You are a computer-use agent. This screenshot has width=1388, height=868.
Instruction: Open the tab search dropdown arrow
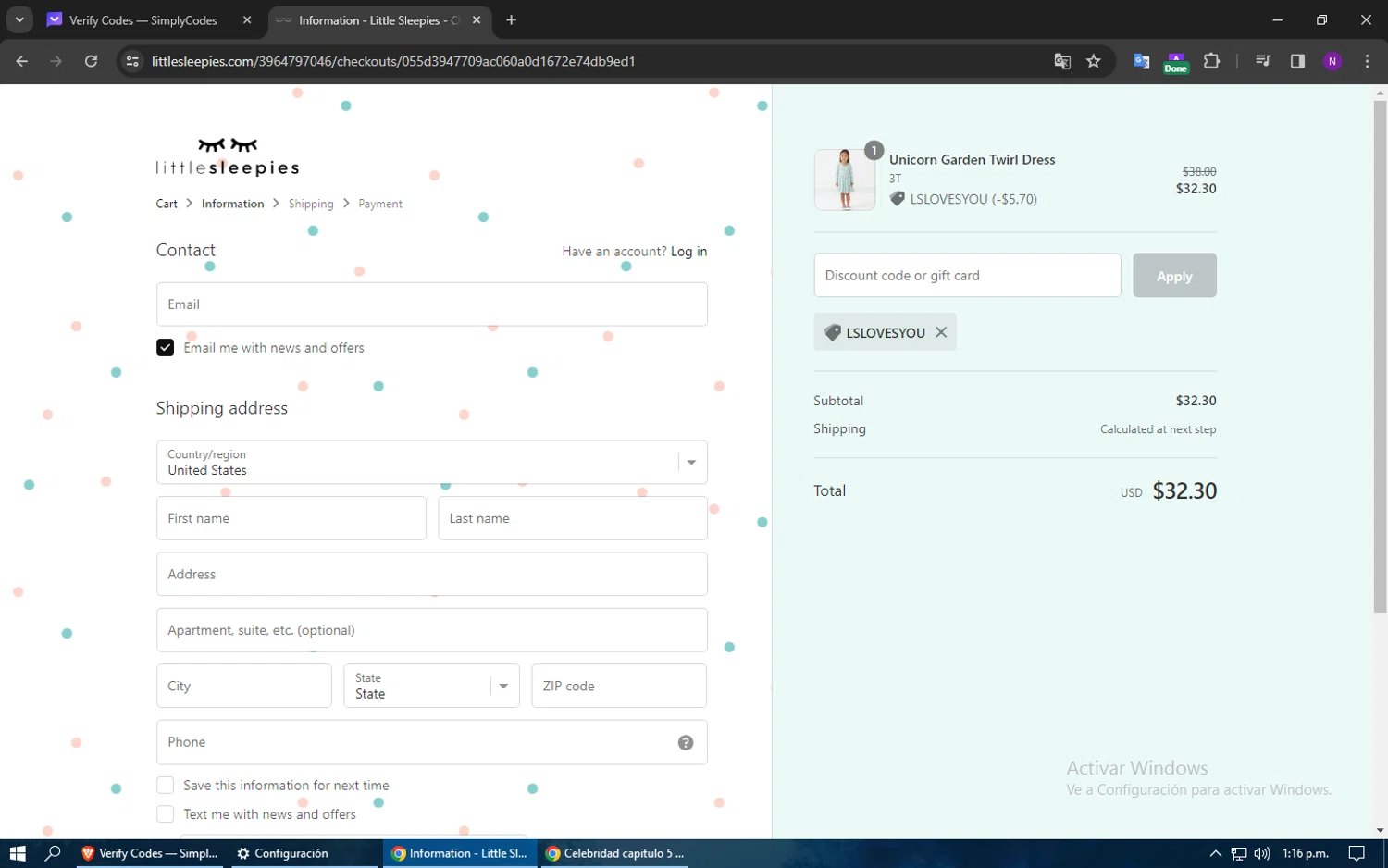19,19
